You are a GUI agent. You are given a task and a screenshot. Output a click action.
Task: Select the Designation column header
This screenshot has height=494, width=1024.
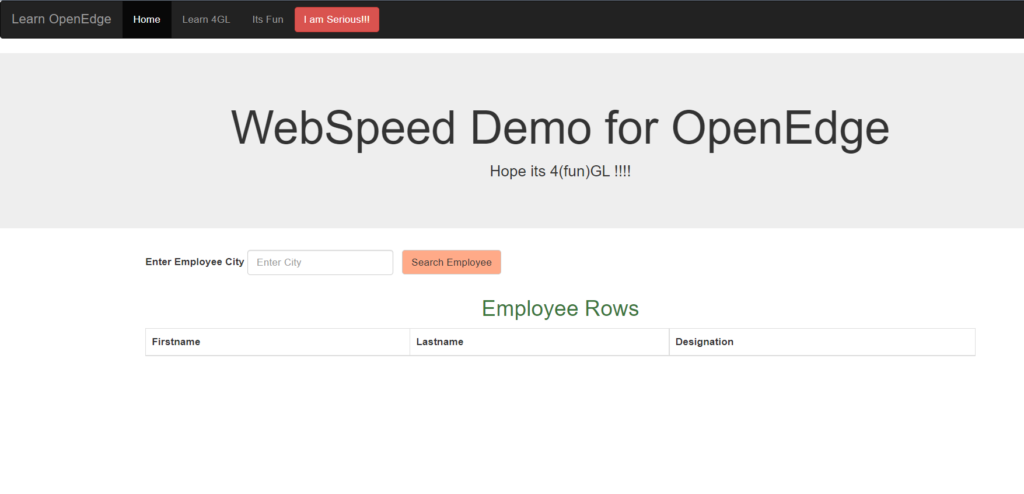tap(704, 342)
